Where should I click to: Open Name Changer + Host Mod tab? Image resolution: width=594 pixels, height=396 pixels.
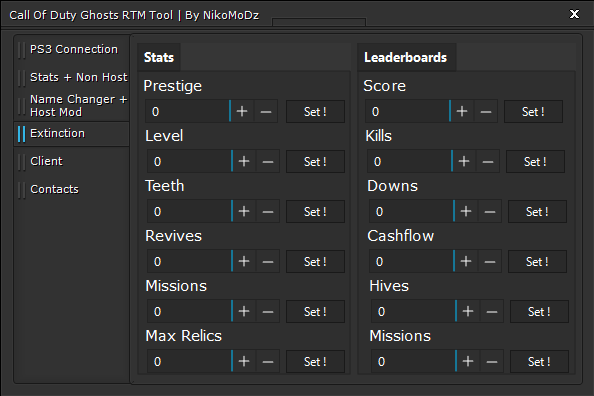coord(72,106)
